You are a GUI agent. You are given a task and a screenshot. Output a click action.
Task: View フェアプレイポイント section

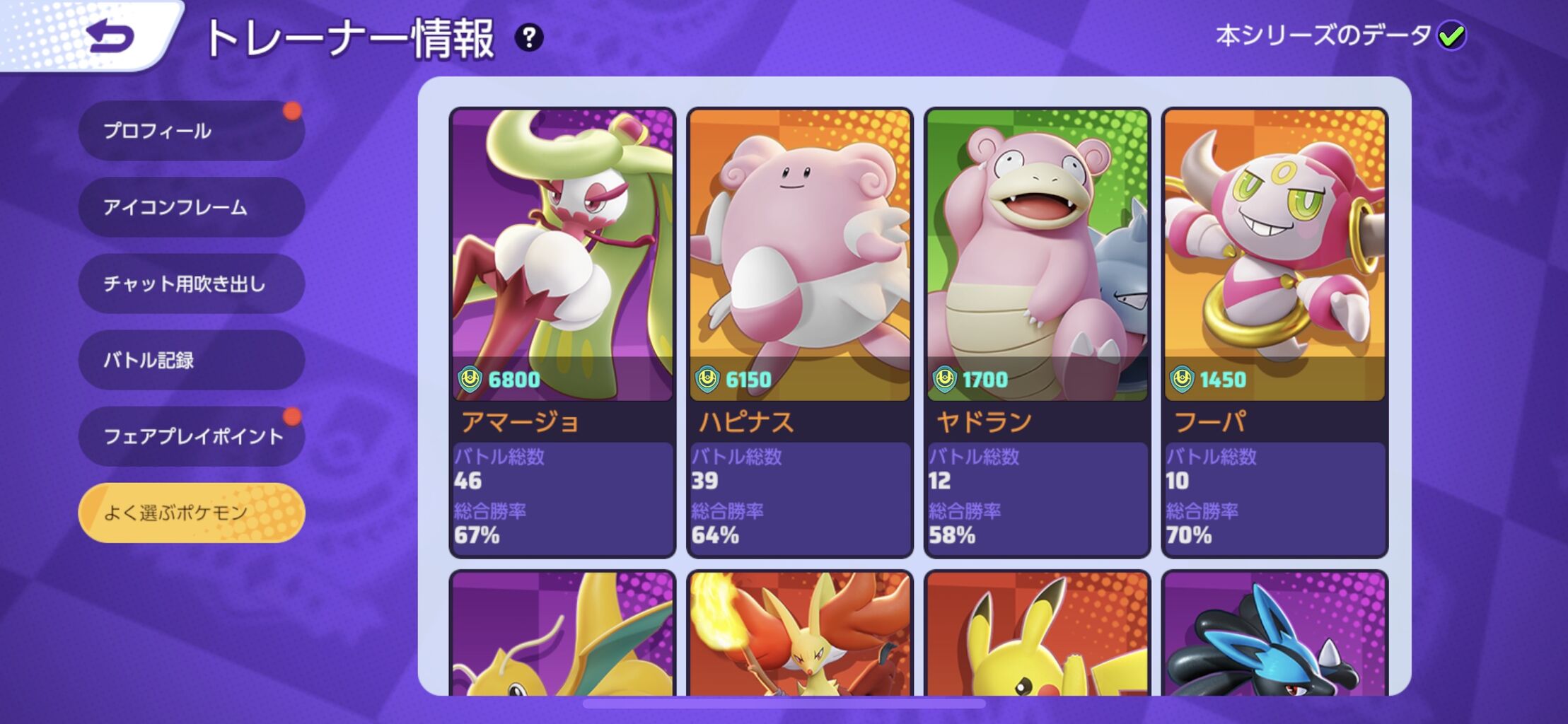(x=192, y=436)
